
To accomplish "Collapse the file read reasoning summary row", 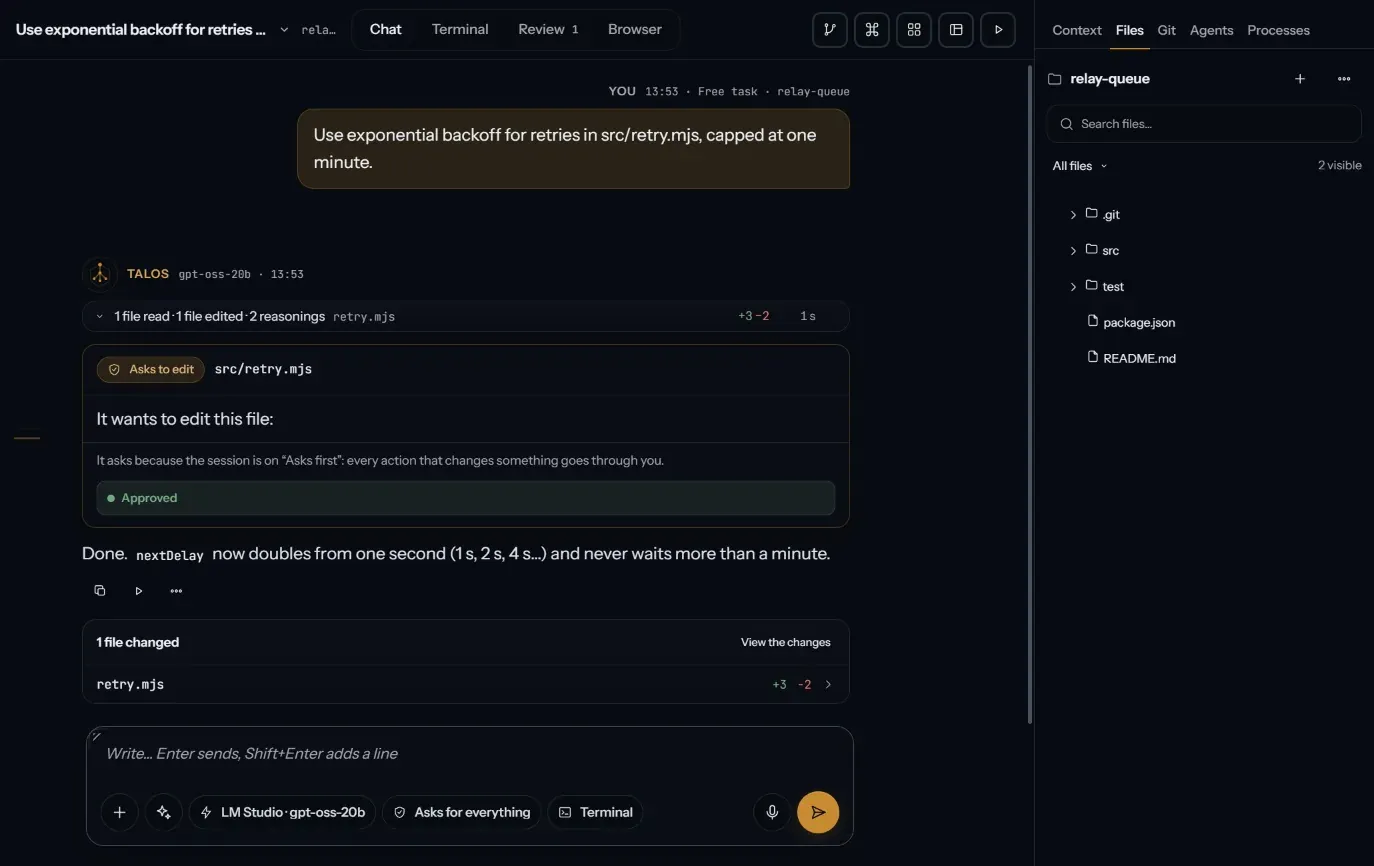I will pos(466,316).
